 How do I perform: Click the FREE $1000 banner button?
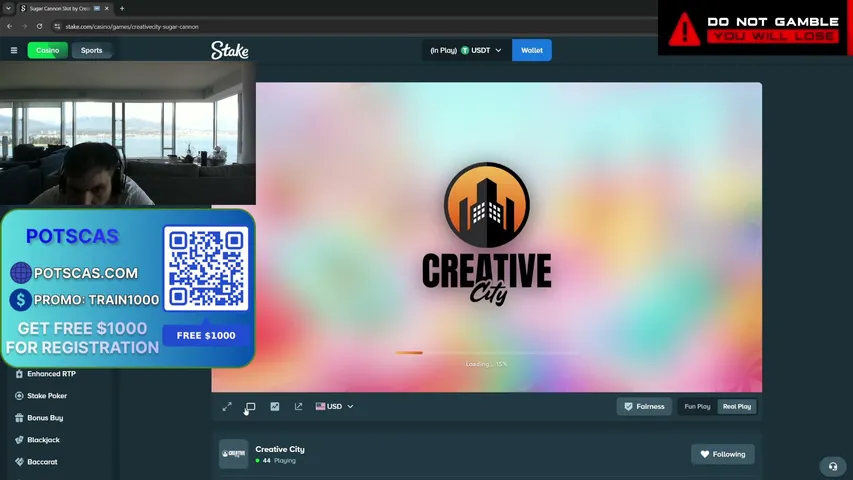(206, 335)
